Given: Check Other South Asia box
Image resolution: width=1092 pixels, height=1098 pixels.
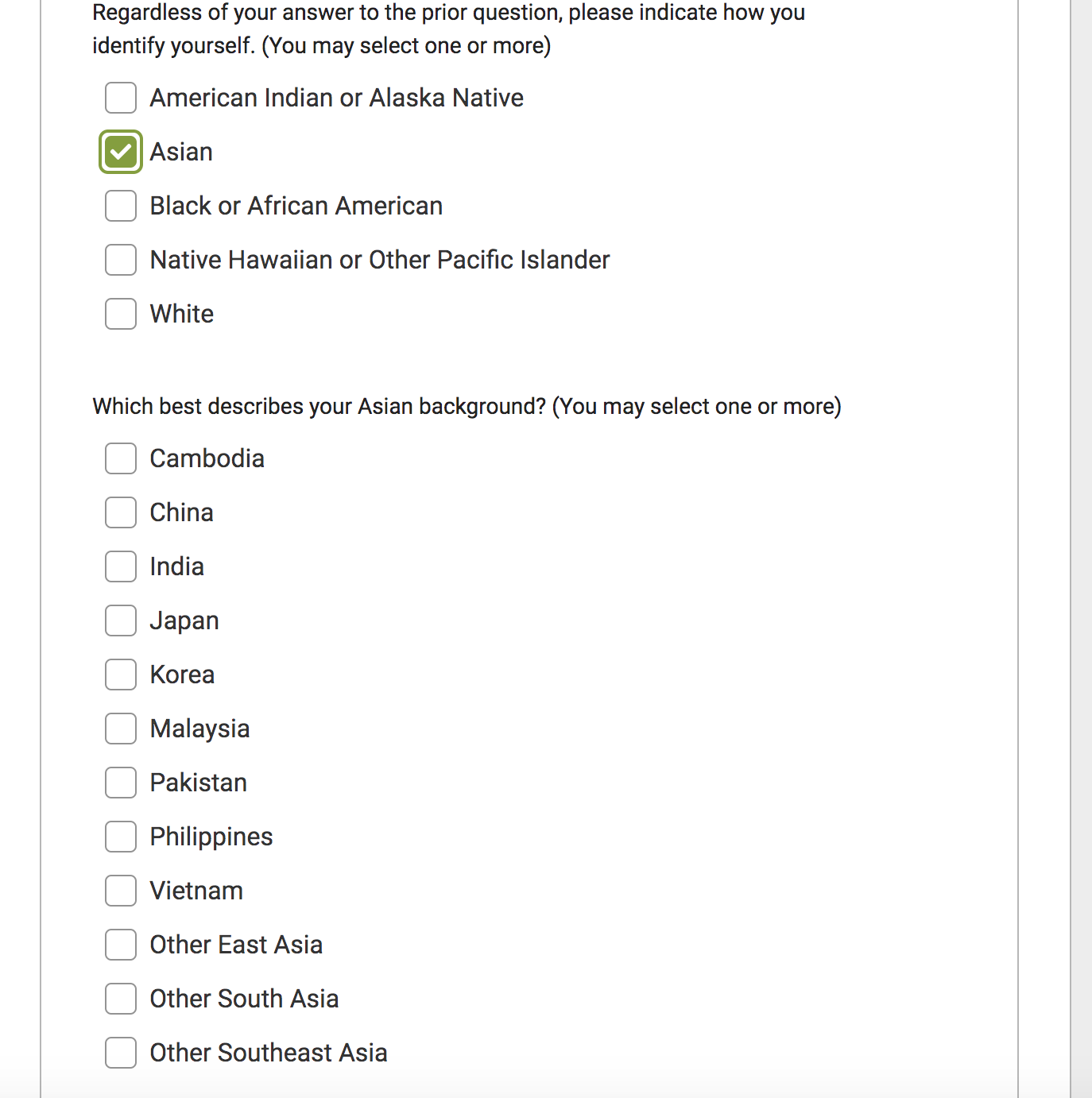Looking at the screenshot, I should tap(121, 999).
